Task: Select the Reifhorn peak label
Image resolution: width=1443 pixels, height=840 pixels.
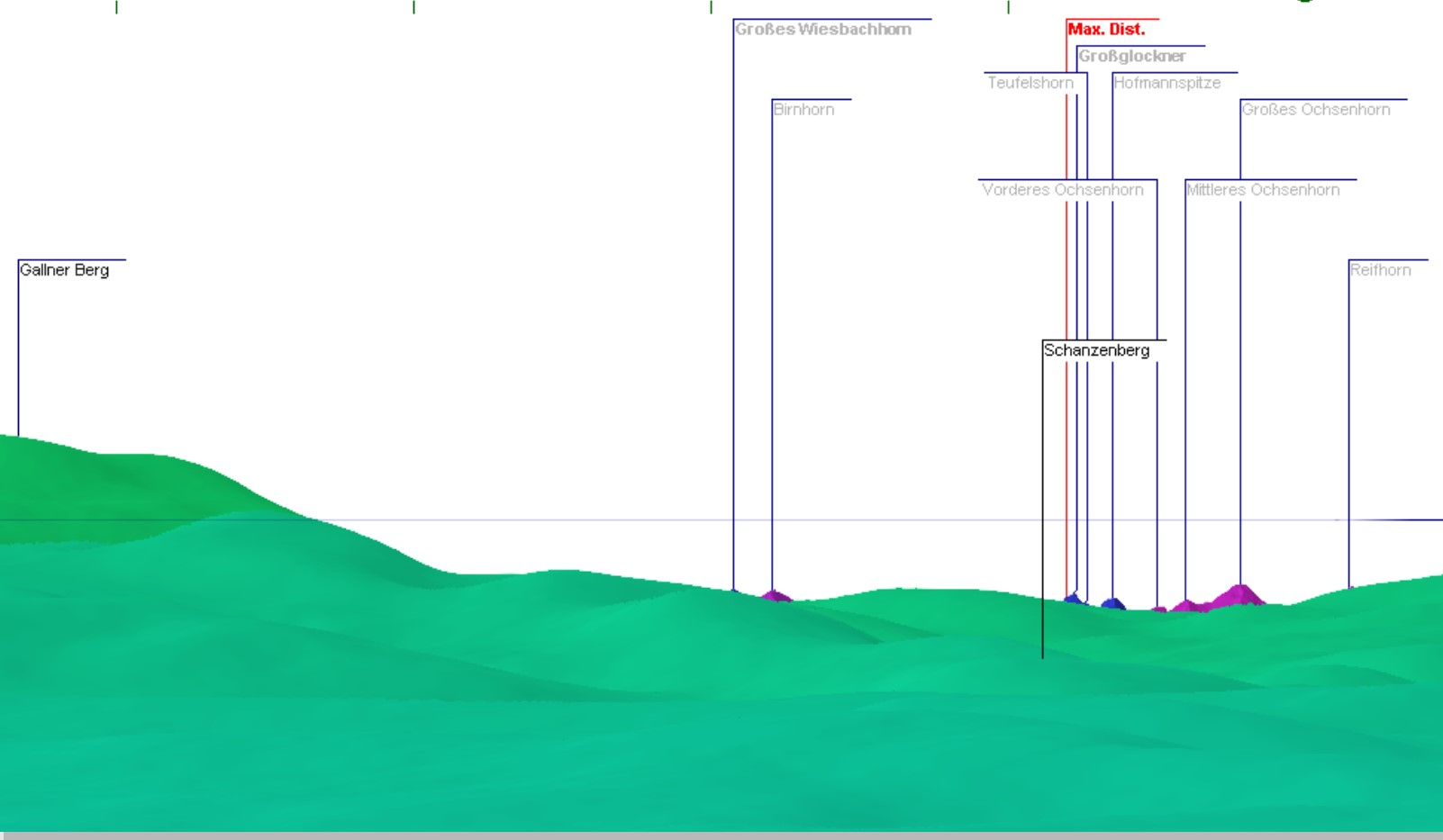Action: tap(1380, 270)
